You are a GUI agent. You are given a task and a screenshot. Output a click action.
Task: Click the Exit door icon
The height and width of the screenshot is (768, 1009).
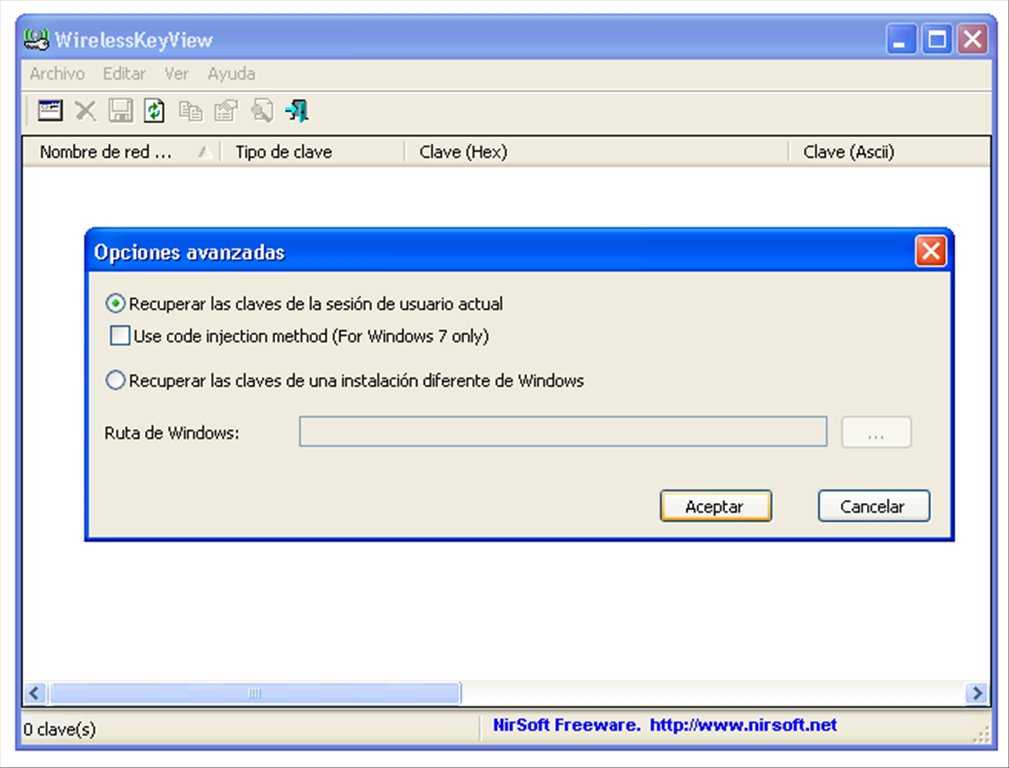(x=297, y=111)
